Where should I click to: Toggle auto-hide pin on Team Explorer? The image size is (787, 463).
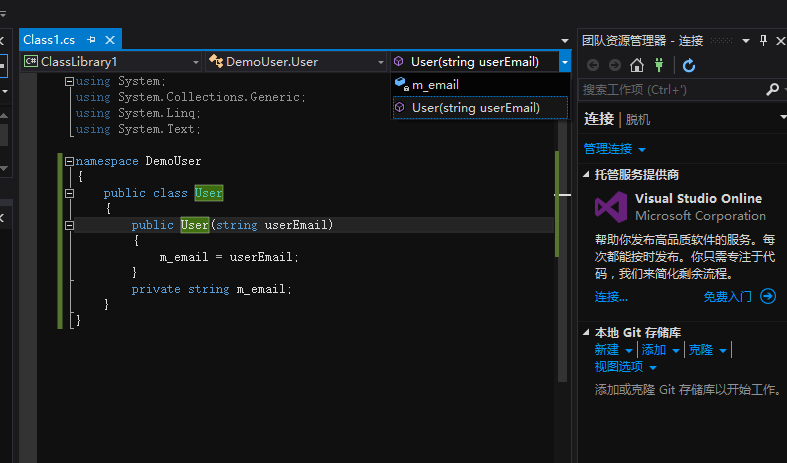[763, 40]
